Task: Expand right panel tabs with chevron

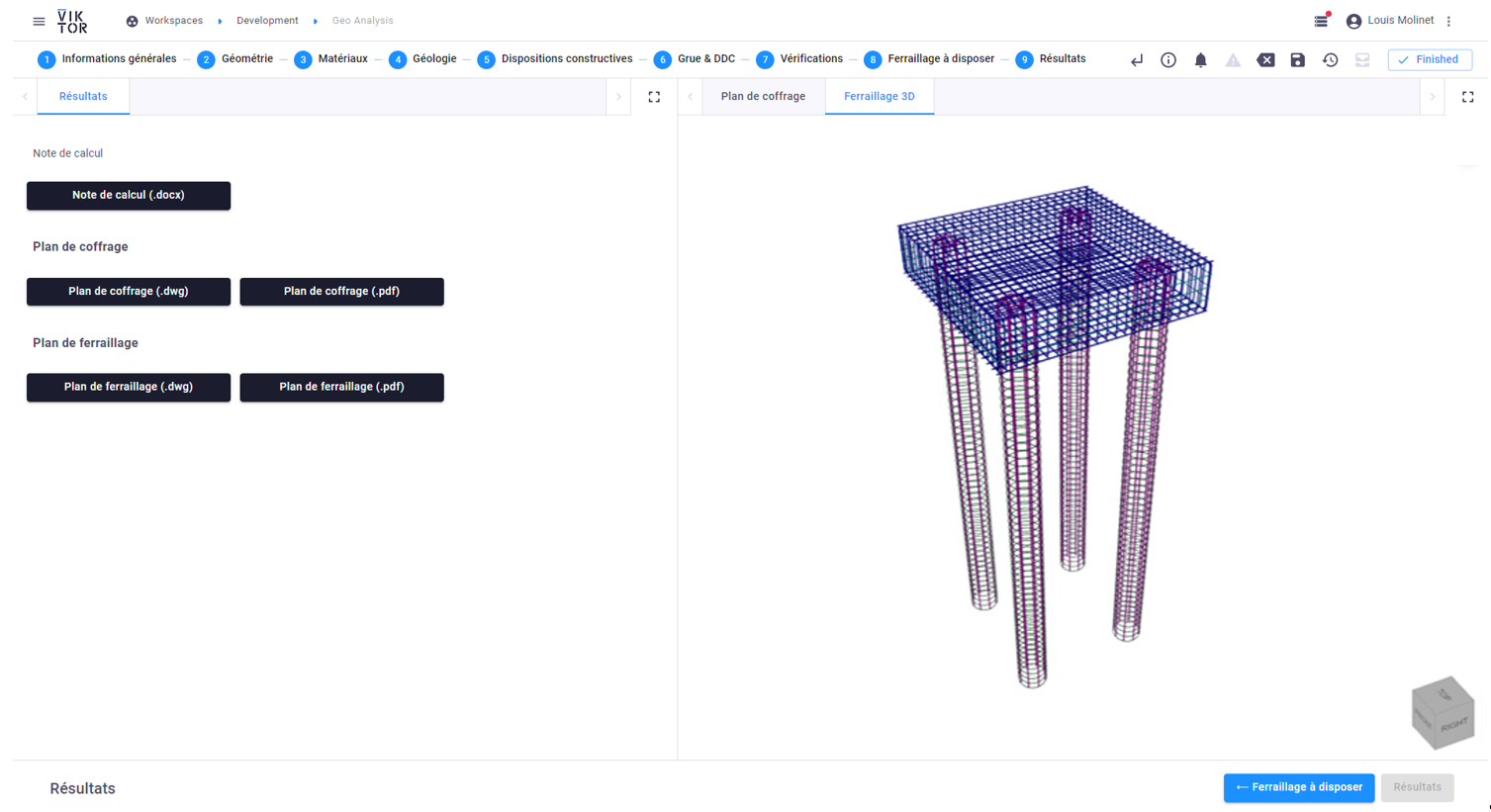Action: click(1433, 96)
